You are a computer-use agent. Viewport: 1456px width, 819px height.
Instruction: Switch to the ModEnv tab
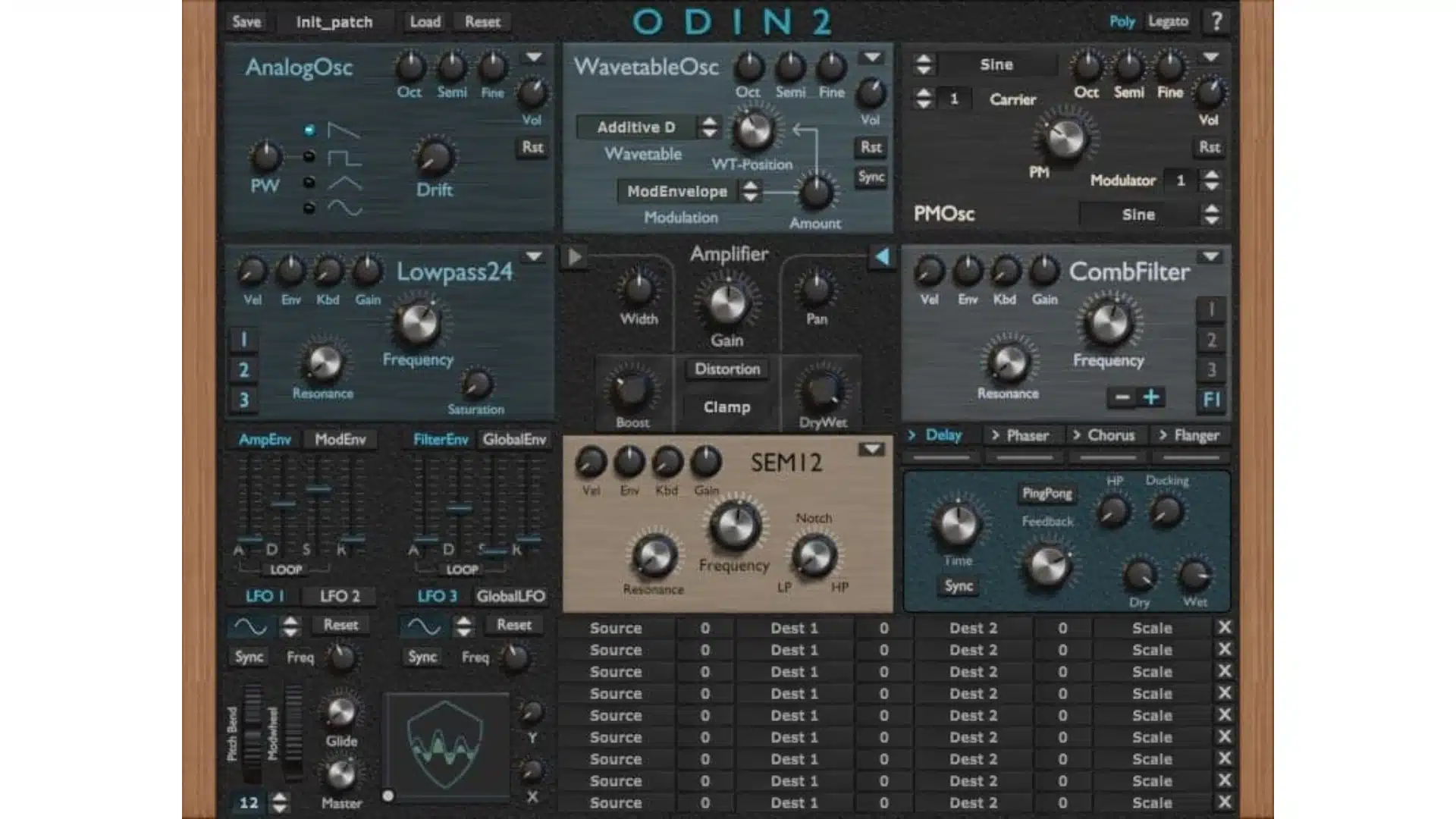[x=340, y=439]
